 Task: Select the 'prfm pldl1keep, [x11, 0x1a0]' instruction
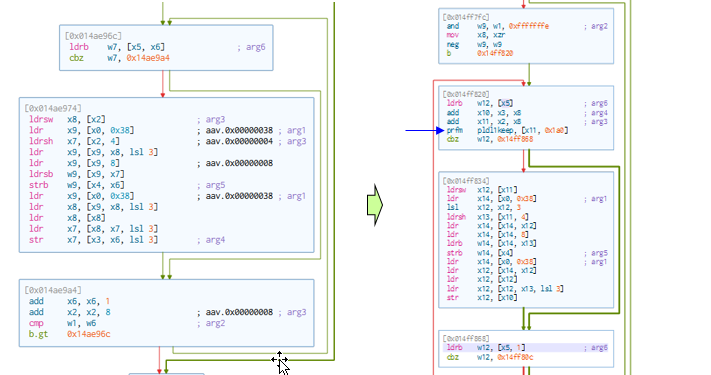(x=507, y=130)
